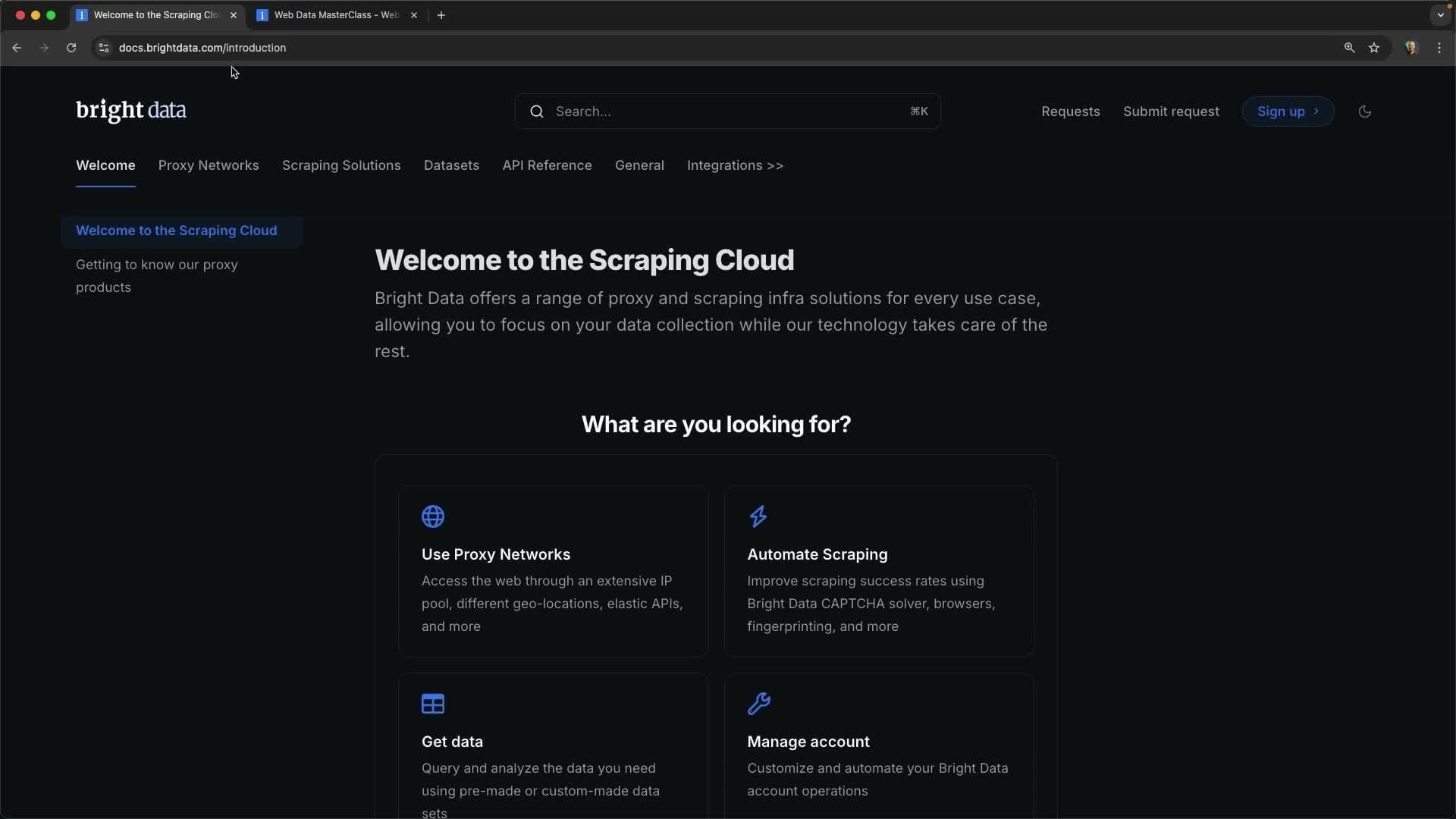The height and width of the screenshot is (819, 1456).
Task: Open the API Reference tab
Action: click(547, 165)
